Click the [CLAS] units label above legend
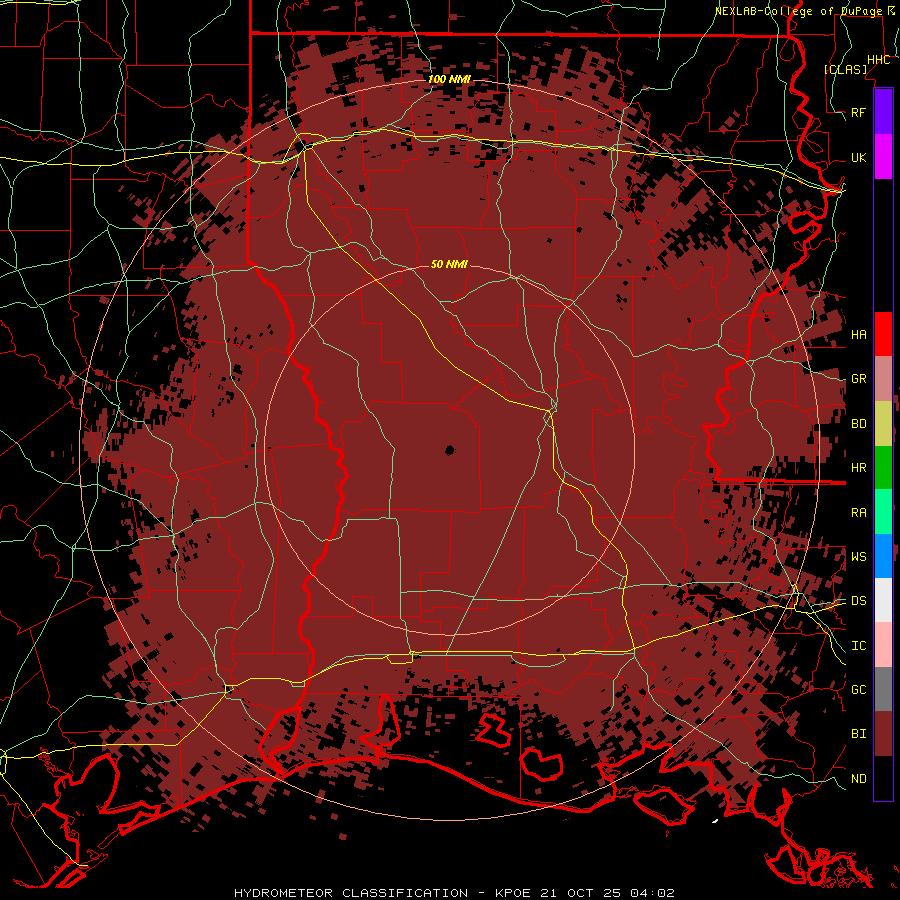Image resolution: width=900 pixels, height=900 pixels. [845, 69]
